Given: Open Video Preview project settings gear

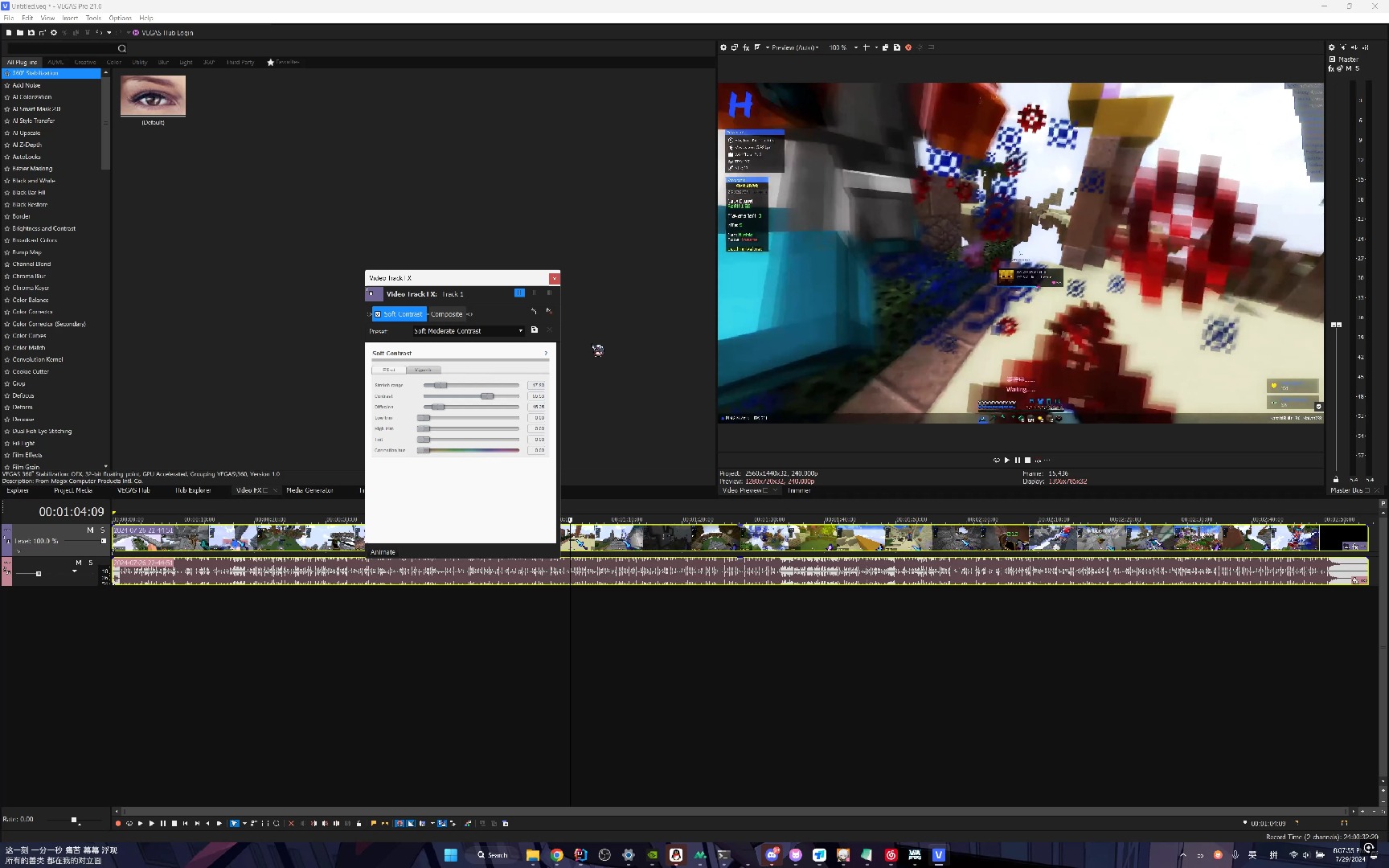Looking at the screenshot, I should [723, 47].
